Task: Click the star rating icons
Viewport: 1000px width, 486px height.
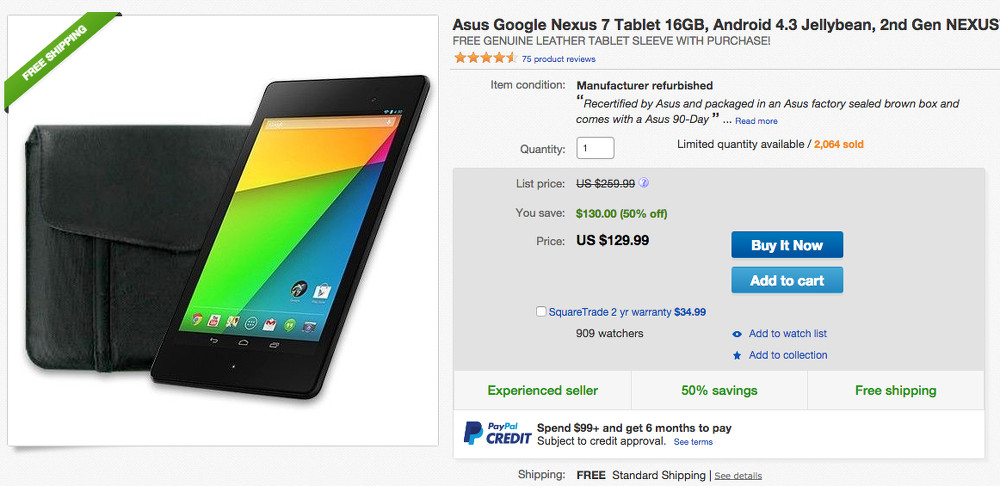Action: pos(485,58)
